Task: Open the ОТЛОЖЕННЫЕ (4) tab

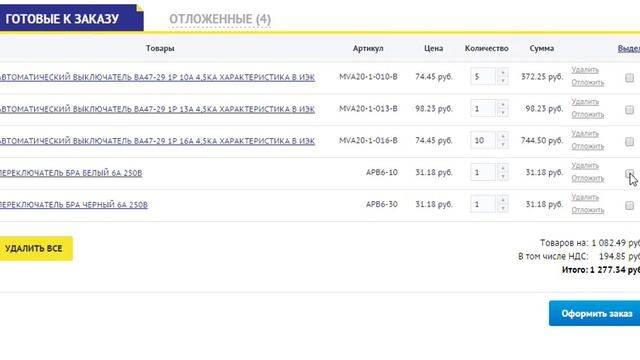Action: pos(220,19)
